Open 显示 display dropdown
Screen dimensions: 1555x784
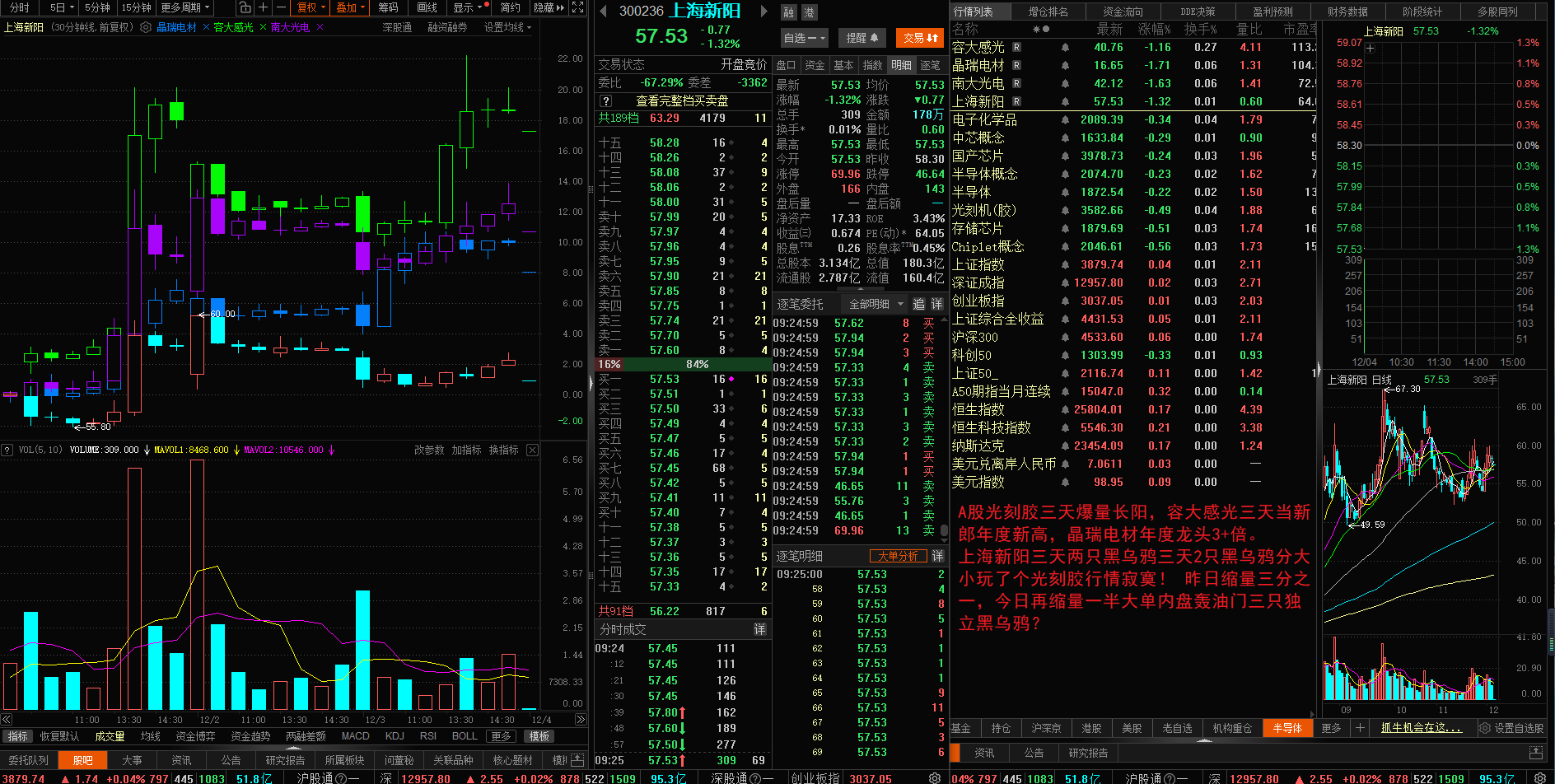470,7
